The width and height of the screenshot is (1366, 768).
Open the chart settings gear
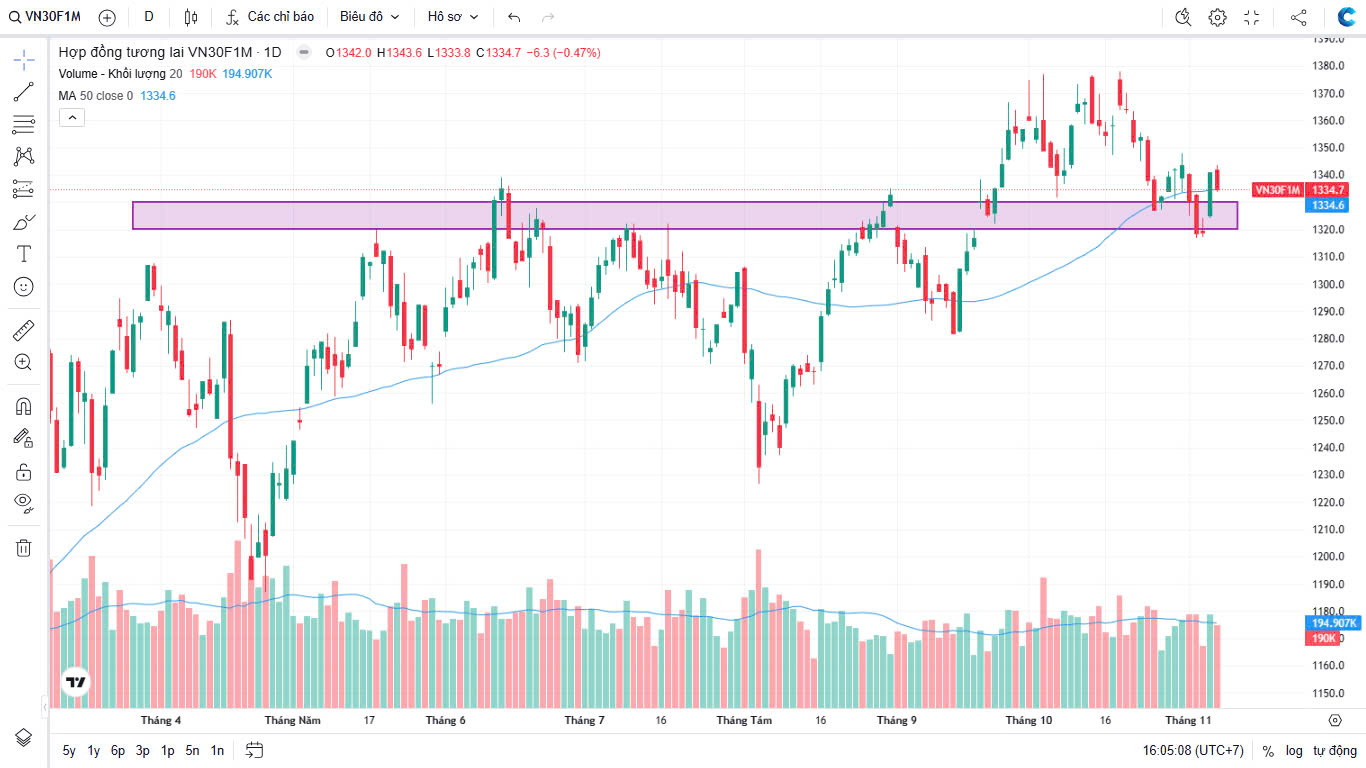click(1217, 17)
